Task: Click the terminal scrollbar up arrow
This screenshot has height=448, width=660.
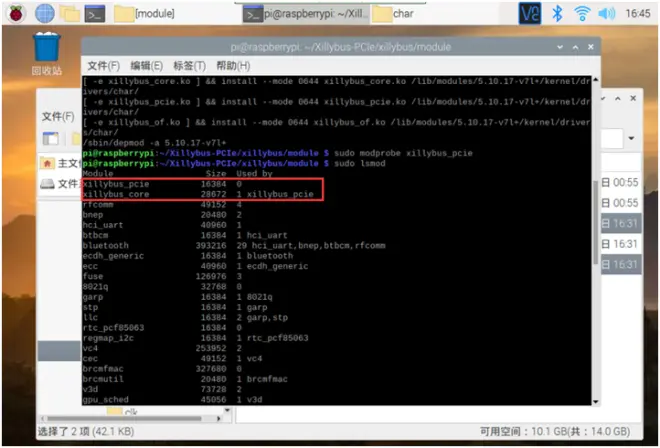Action: (x=596, y=80)
